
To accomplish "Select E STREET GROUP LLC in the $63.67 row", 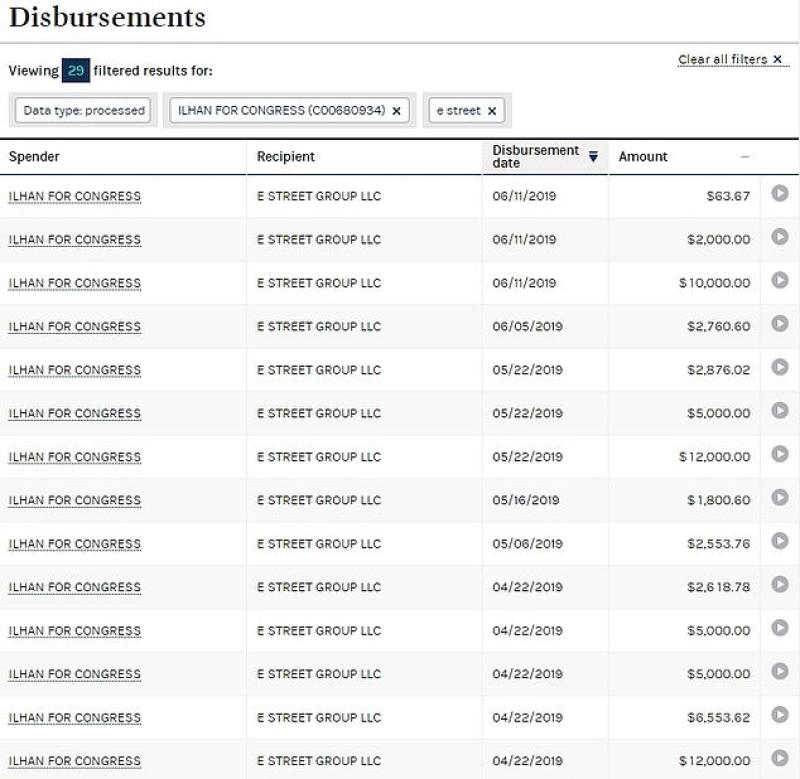I will pyautogui.click(x=319, y=196).
